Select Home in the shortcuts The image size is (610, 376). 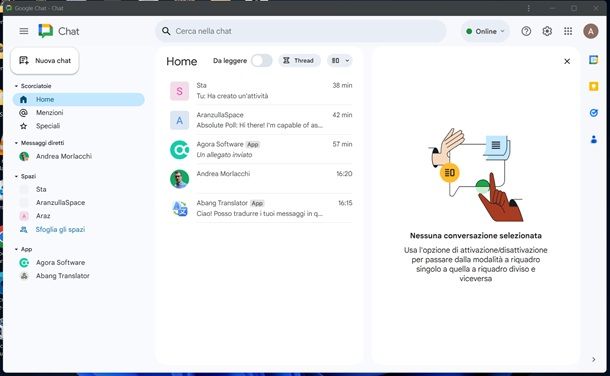pyautogui.click(x=79, y=100)
